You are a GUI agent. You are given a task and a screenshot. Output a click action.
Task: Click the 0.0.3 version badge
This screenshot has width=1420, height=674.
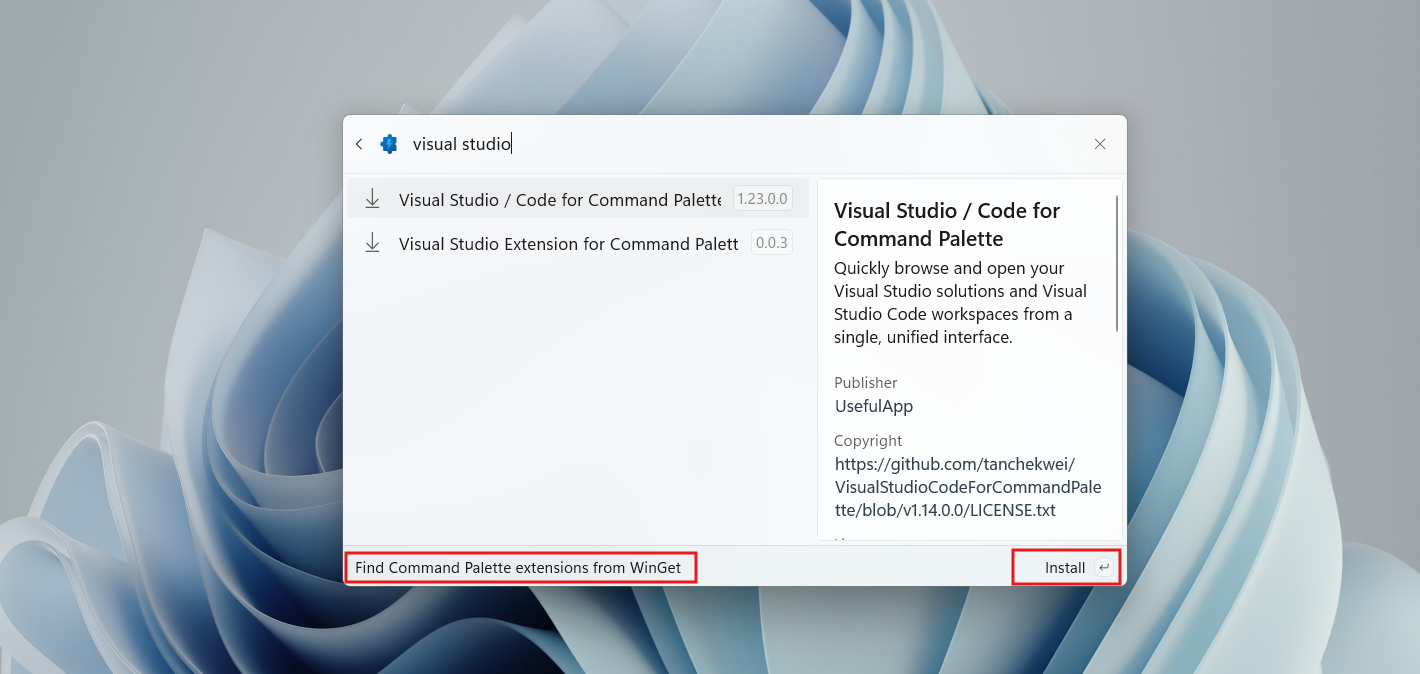pos(771,242)
